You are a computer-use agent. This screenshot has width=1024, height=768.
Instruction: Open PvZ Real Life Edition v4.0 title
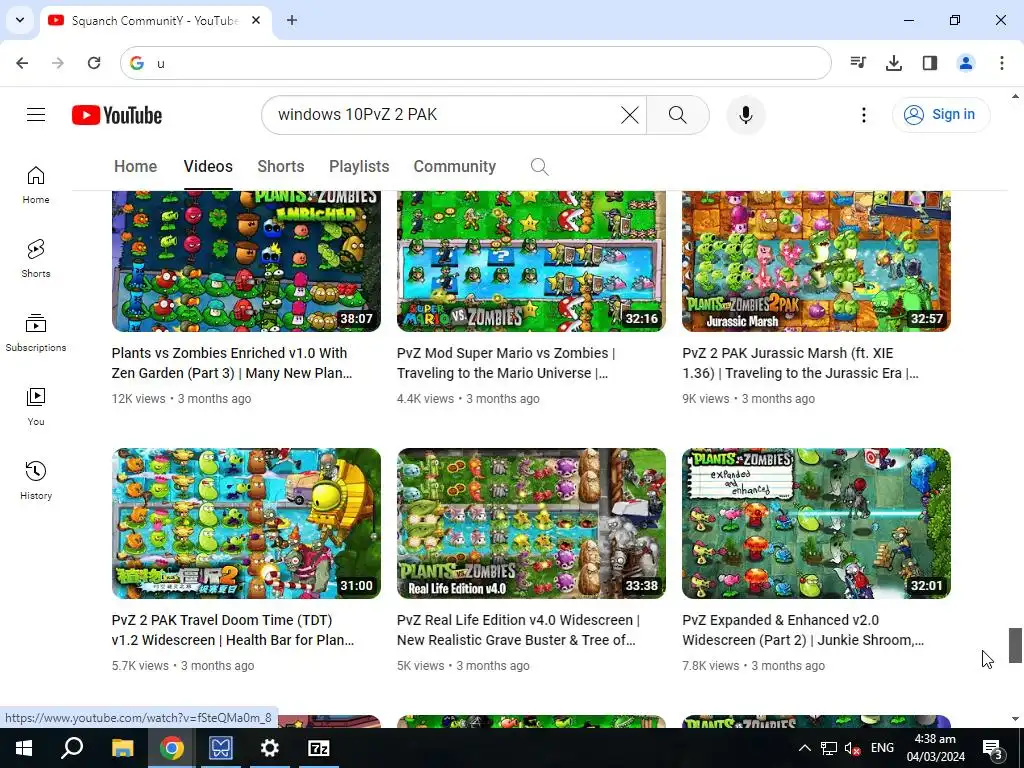pos(518,630)
